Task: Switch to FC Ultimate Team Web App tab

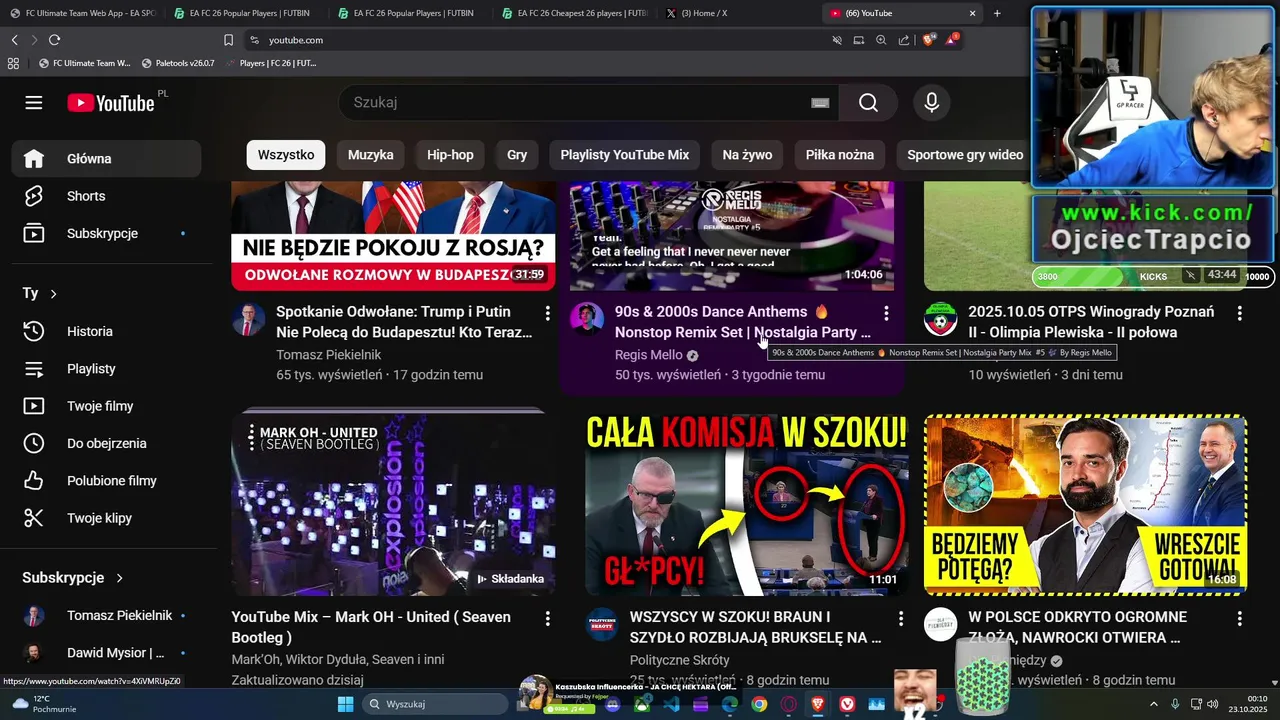Action: point(82,13)
